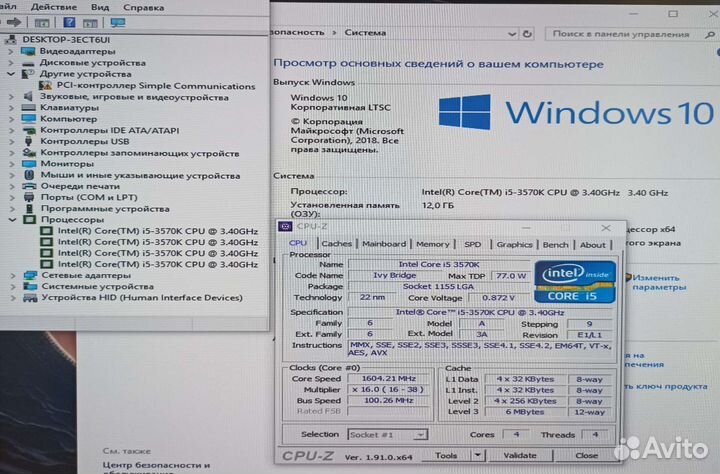The height and width of the screenshot is (474, 720).
Task: Click the monitor scan icon in Device Manager toolbar
Action: click(118, 22)
